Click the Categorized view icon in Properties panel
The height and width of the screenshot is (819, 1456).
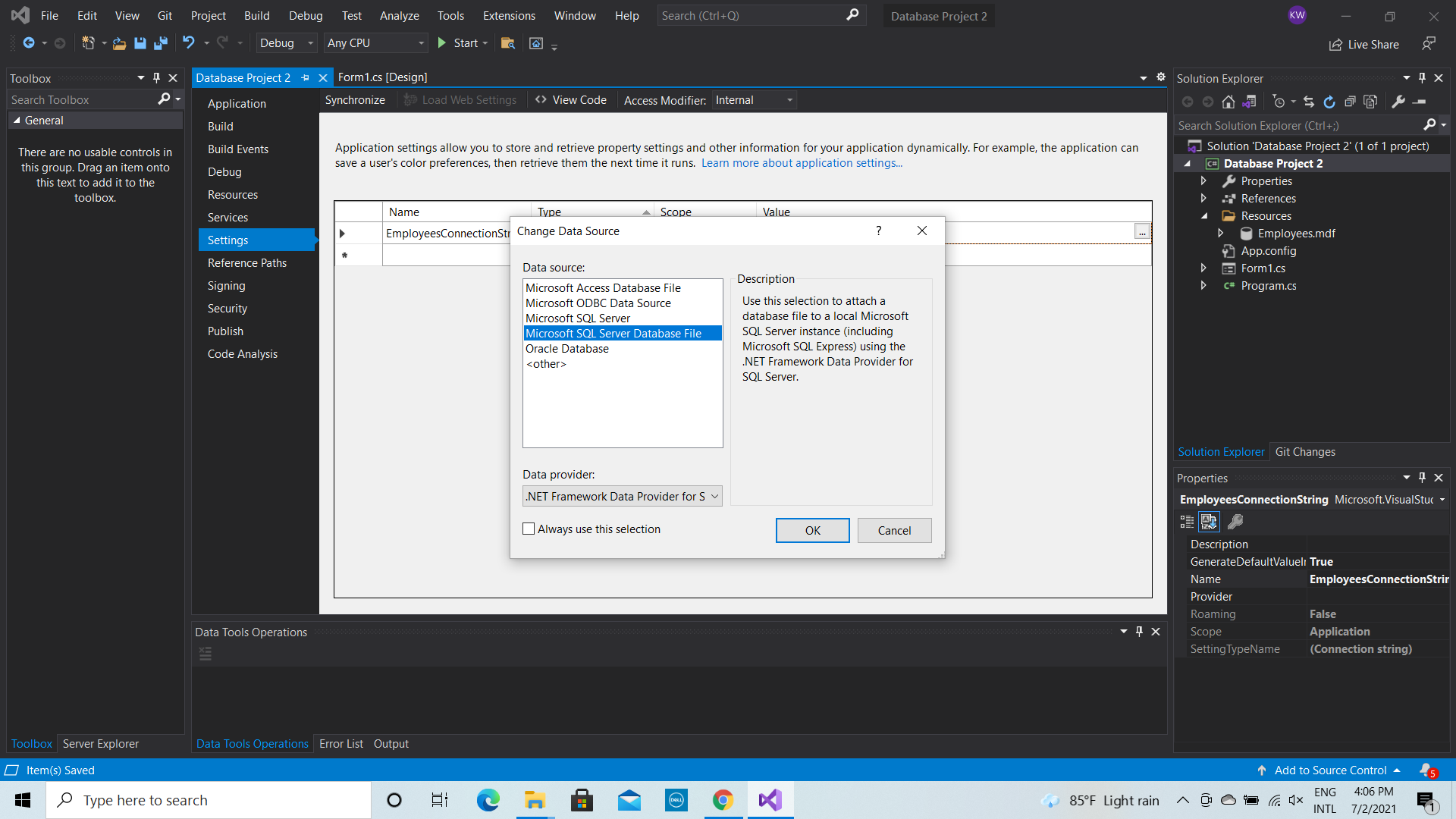pyautogui.click(x=1187, y=522)
